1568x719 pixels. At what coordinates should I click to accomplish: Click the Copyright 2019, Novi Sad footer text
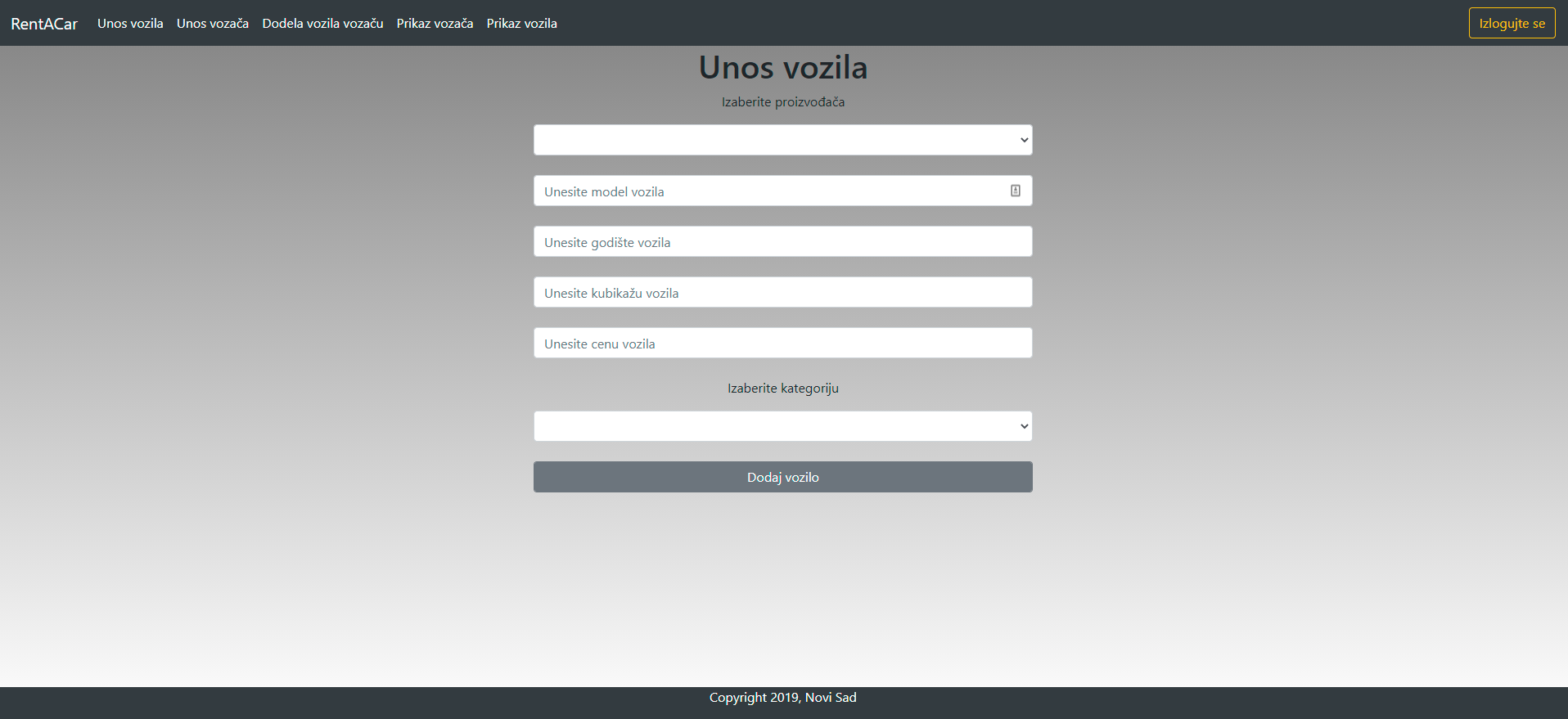point(782,698)
